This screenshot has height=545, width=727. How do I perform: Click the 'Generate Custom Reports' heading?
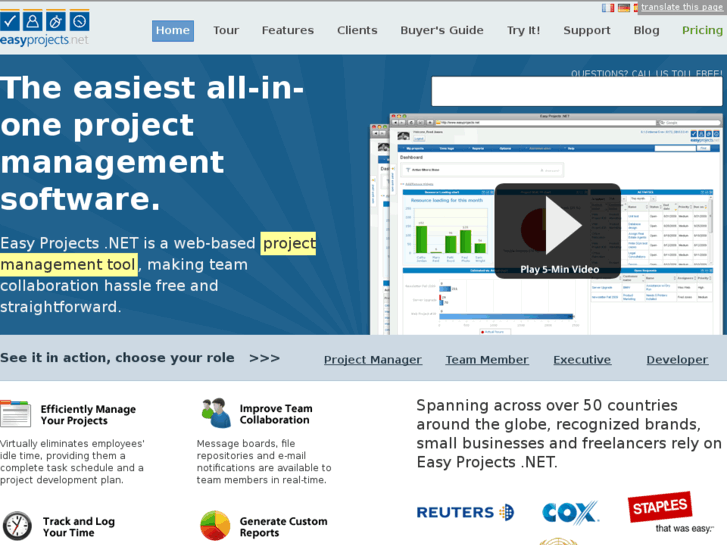tap(283, 527)
